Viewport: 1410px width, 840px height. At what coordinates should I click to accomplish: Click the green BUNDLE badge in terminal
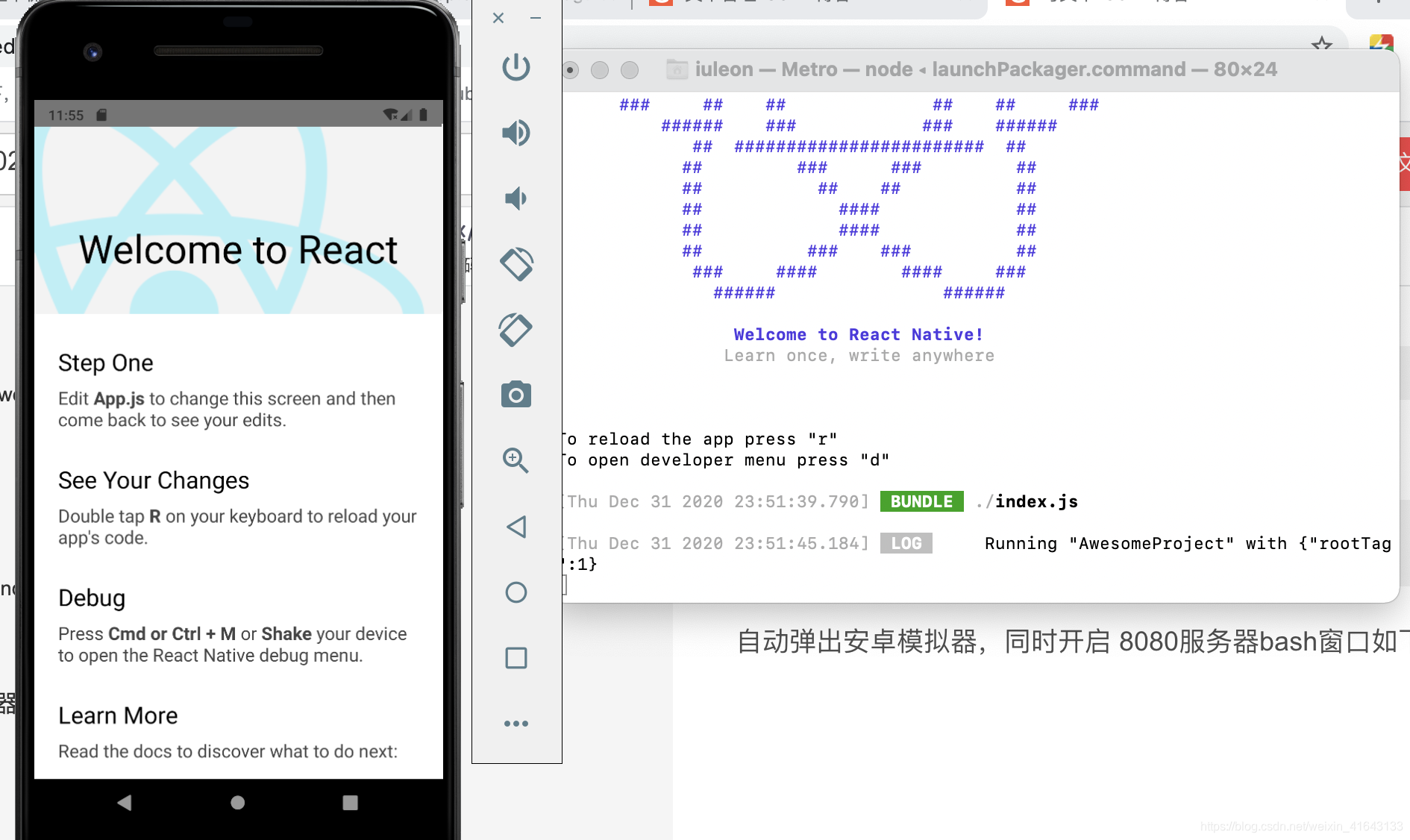[921, 501]
